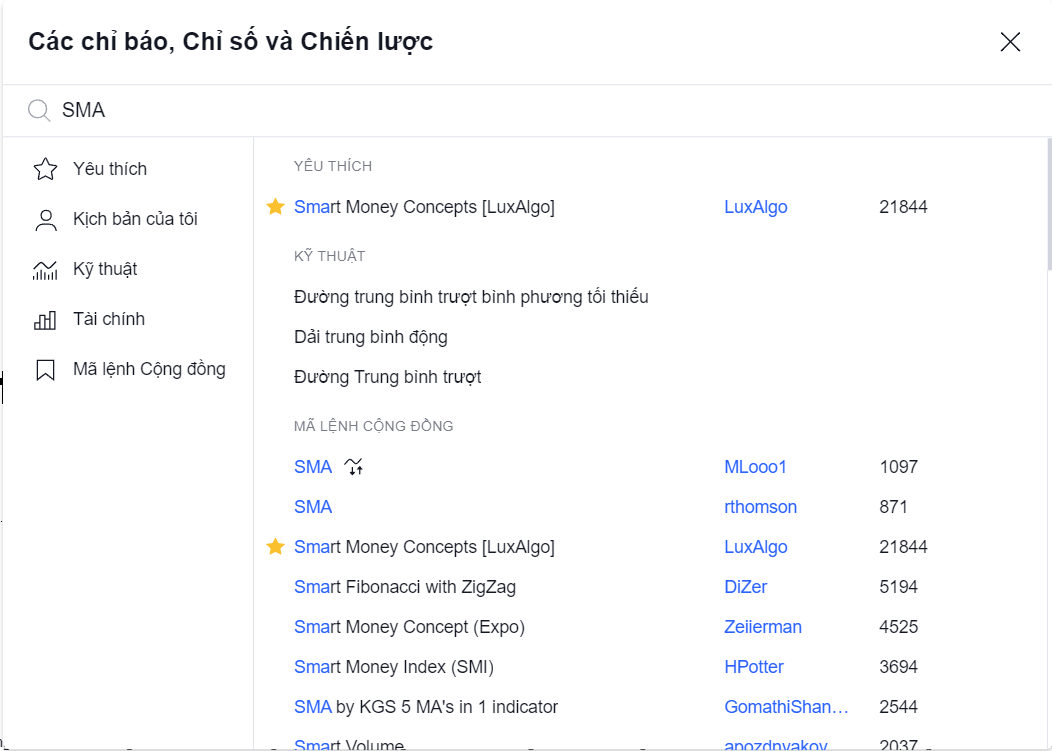Unfavorite Smart Money Concepts in Yêu thích section

pyautogui.click(x=275, y=207)
